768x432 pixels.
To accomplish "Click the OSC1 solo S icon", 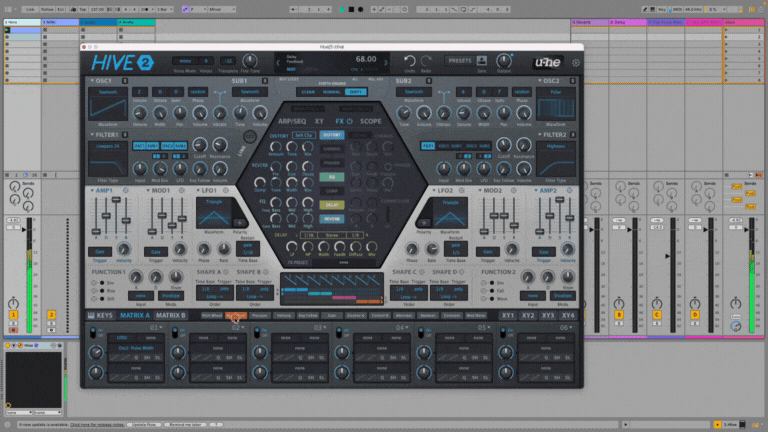I will [125, 81].
